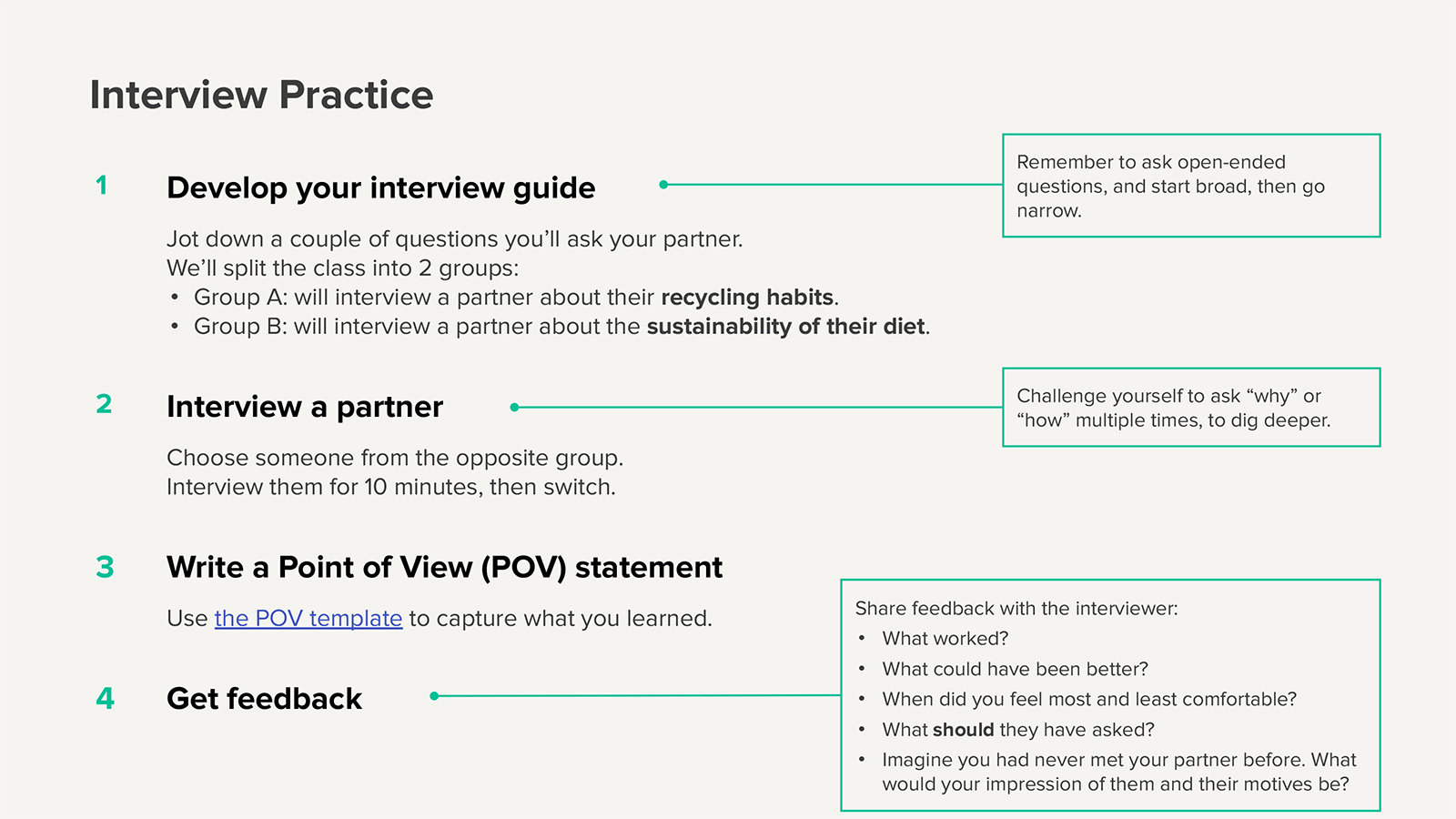Click the open-ended questions reminder callout box

coord(1190,186)
